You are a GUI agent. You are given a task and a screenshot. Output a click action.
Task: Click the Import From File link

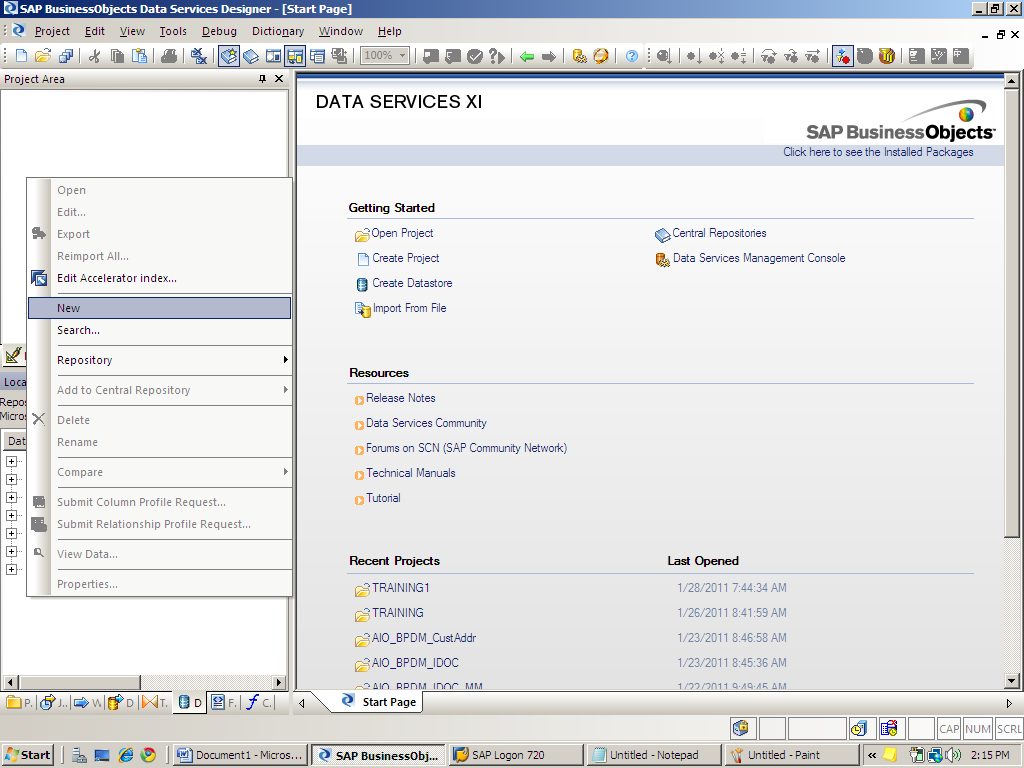point(409,308)
